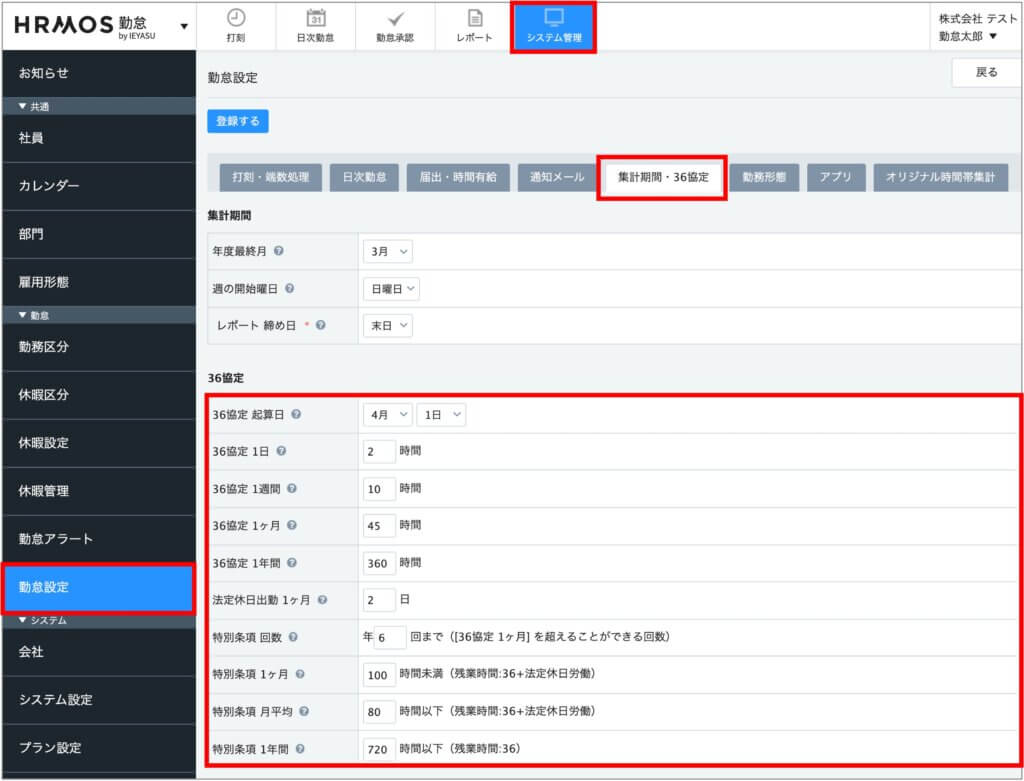
Task: Open the レポート 締め日 dropdown
Action: tap(388, 325)
